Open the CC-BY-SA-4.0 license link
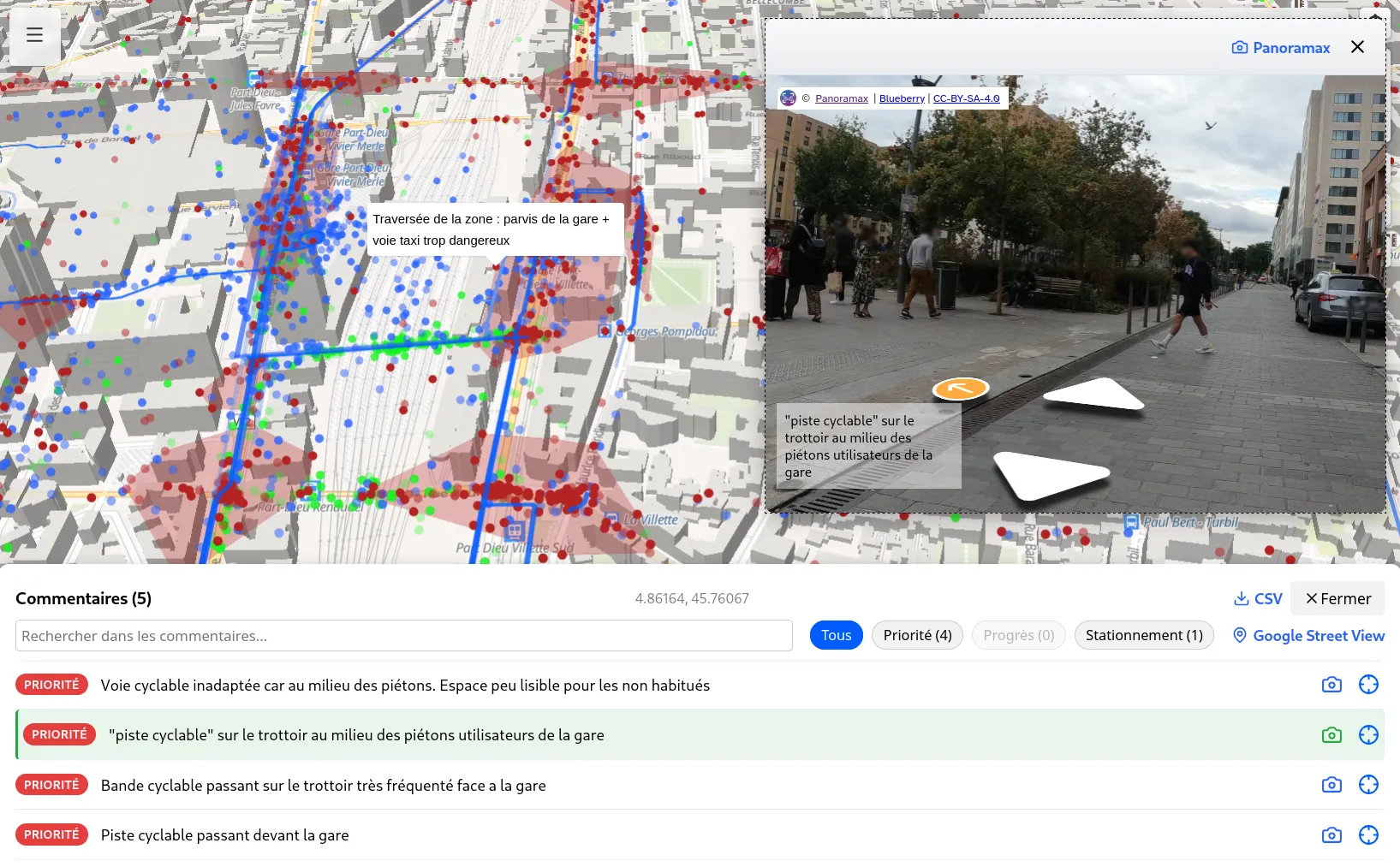The height and width of the screenshot is (867, 1400). pos(966,98)
